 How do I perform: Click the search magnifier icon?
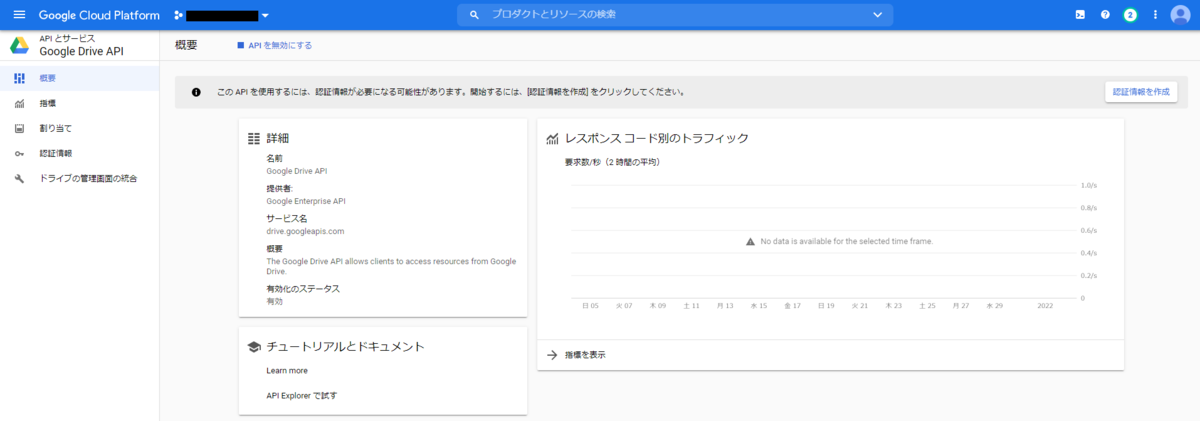[474, 15]
